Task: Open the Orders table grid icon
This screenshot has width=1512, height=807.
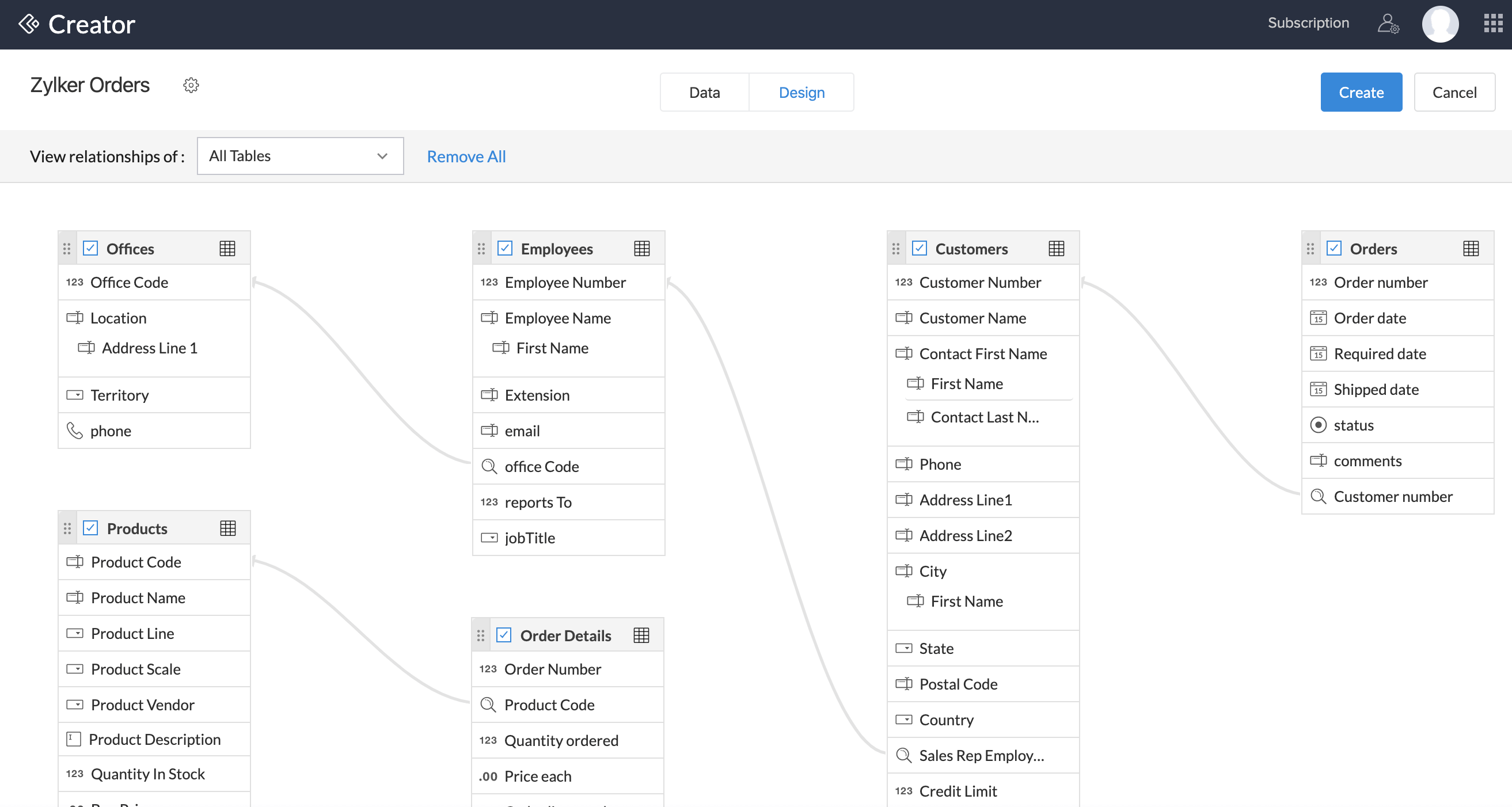Action: tap(1471, 248)
